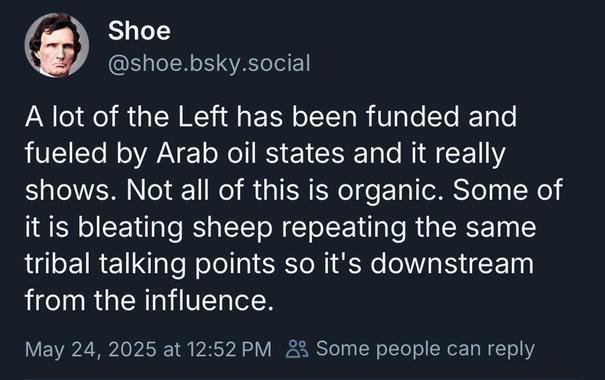Open Shoe's profile avatar picture
This screenshot has width=605, height=380.
coord(57,45)
